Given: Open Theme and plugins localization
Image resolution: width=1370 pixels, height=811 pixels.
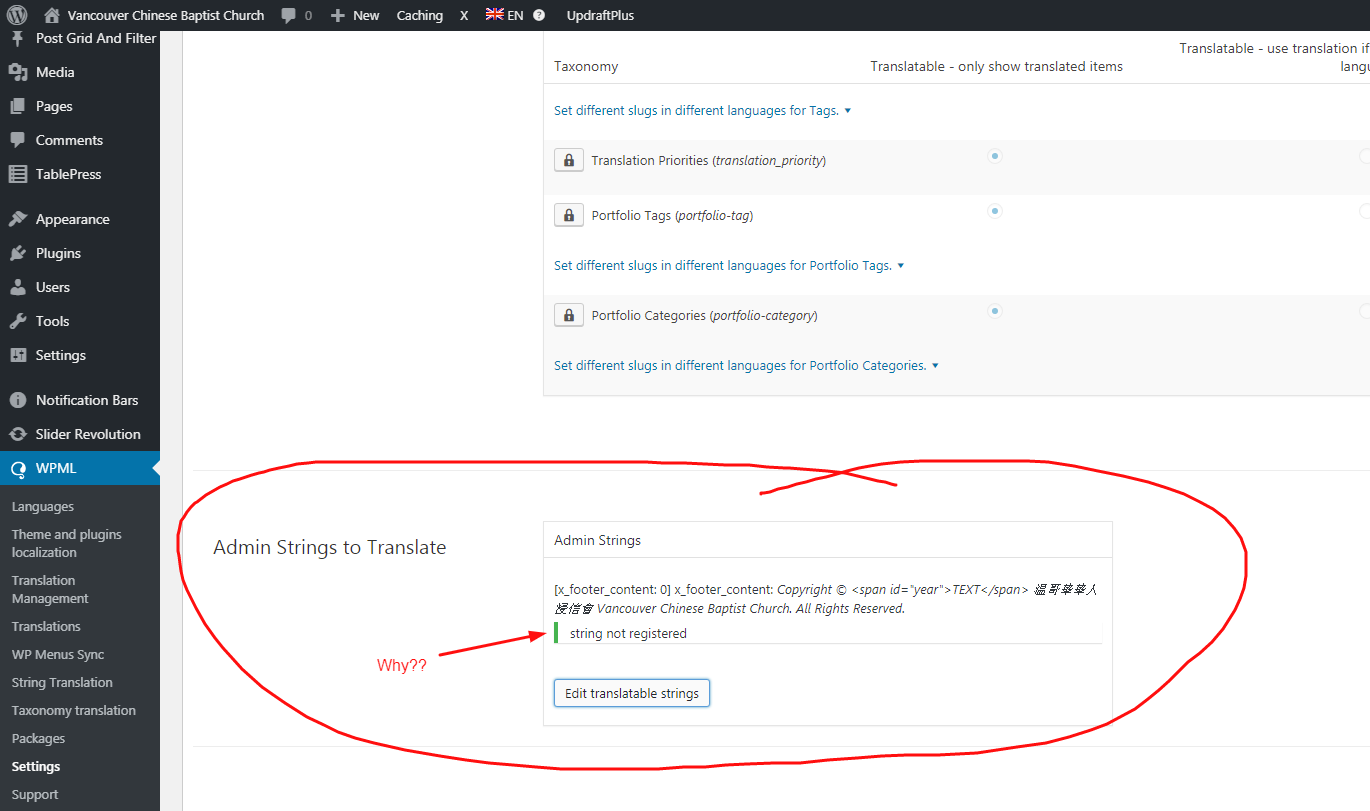Looking at the screenshot, I should [66, 543].
